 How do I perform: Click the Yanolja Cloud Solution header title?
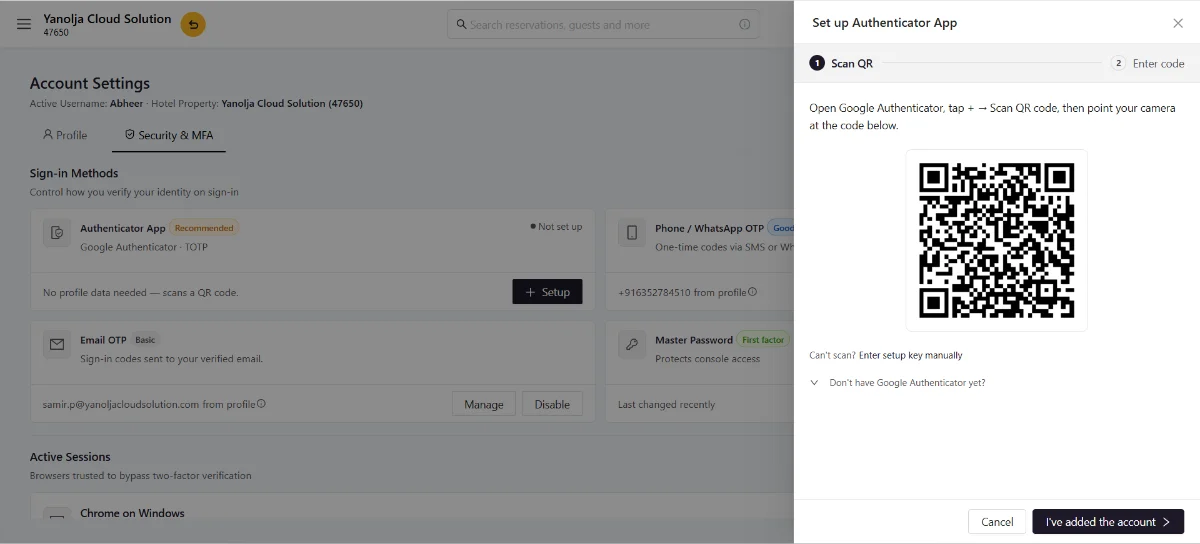coord(107,19)
